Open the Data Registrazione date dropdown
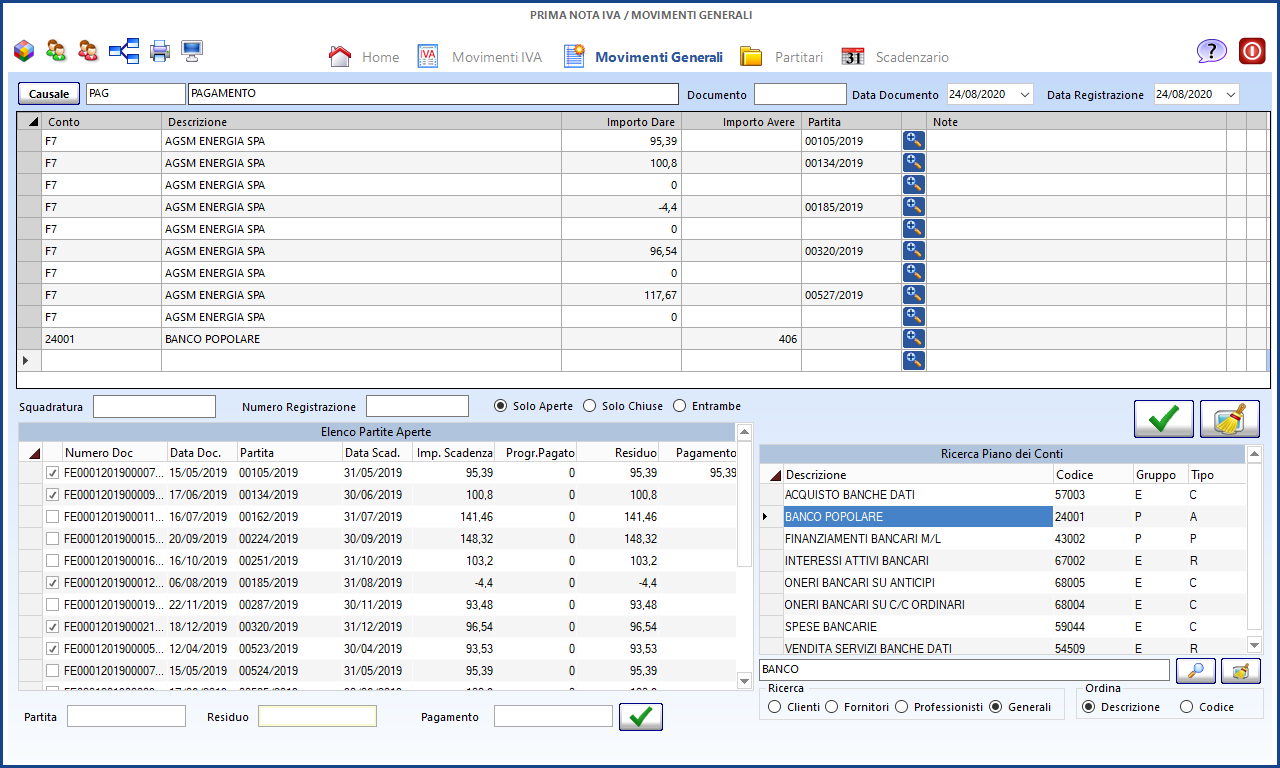 pos(1230,94)
